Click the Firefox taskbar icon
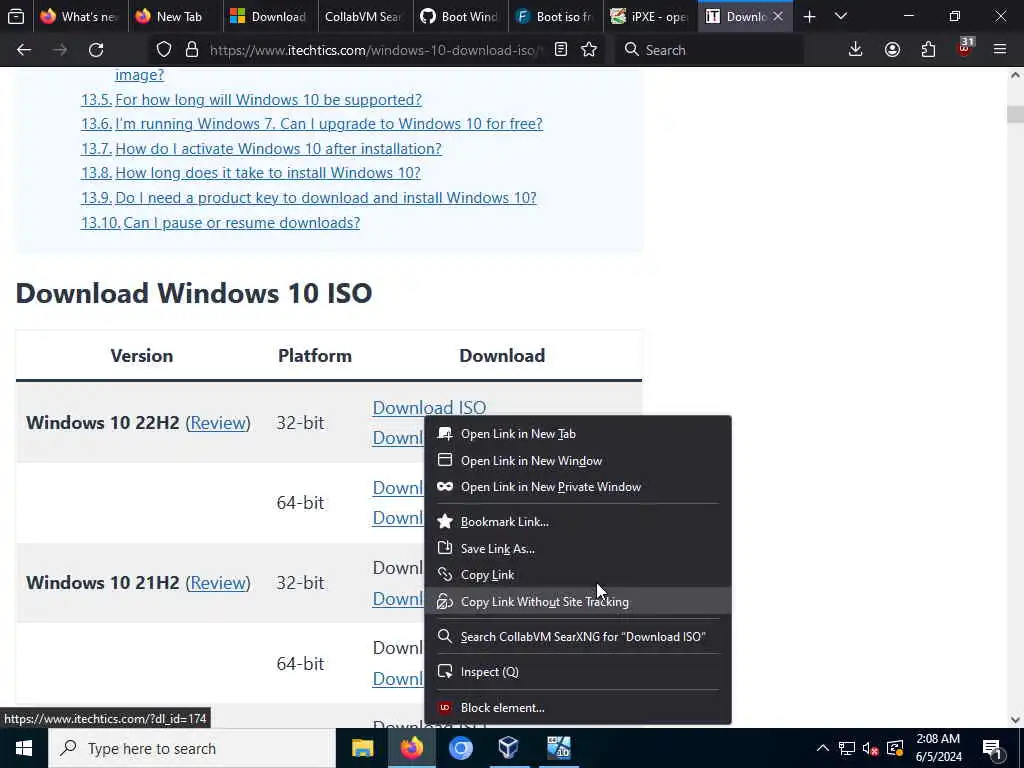Screen dimensions: 1024x768 coord(411,748)
